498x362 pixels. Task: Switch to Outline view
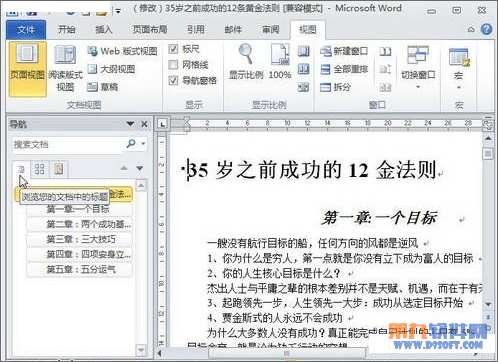111,69
